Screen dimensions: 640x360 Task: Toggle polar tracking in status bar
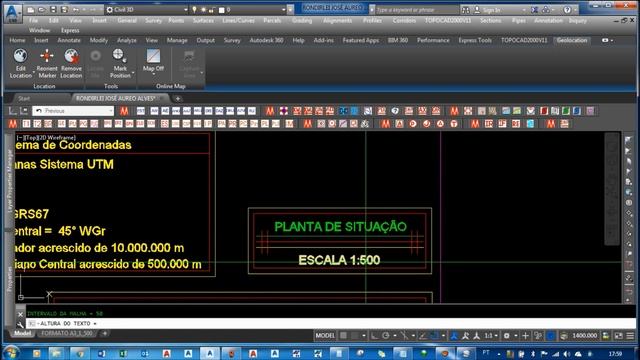click(x=386, y=336)
